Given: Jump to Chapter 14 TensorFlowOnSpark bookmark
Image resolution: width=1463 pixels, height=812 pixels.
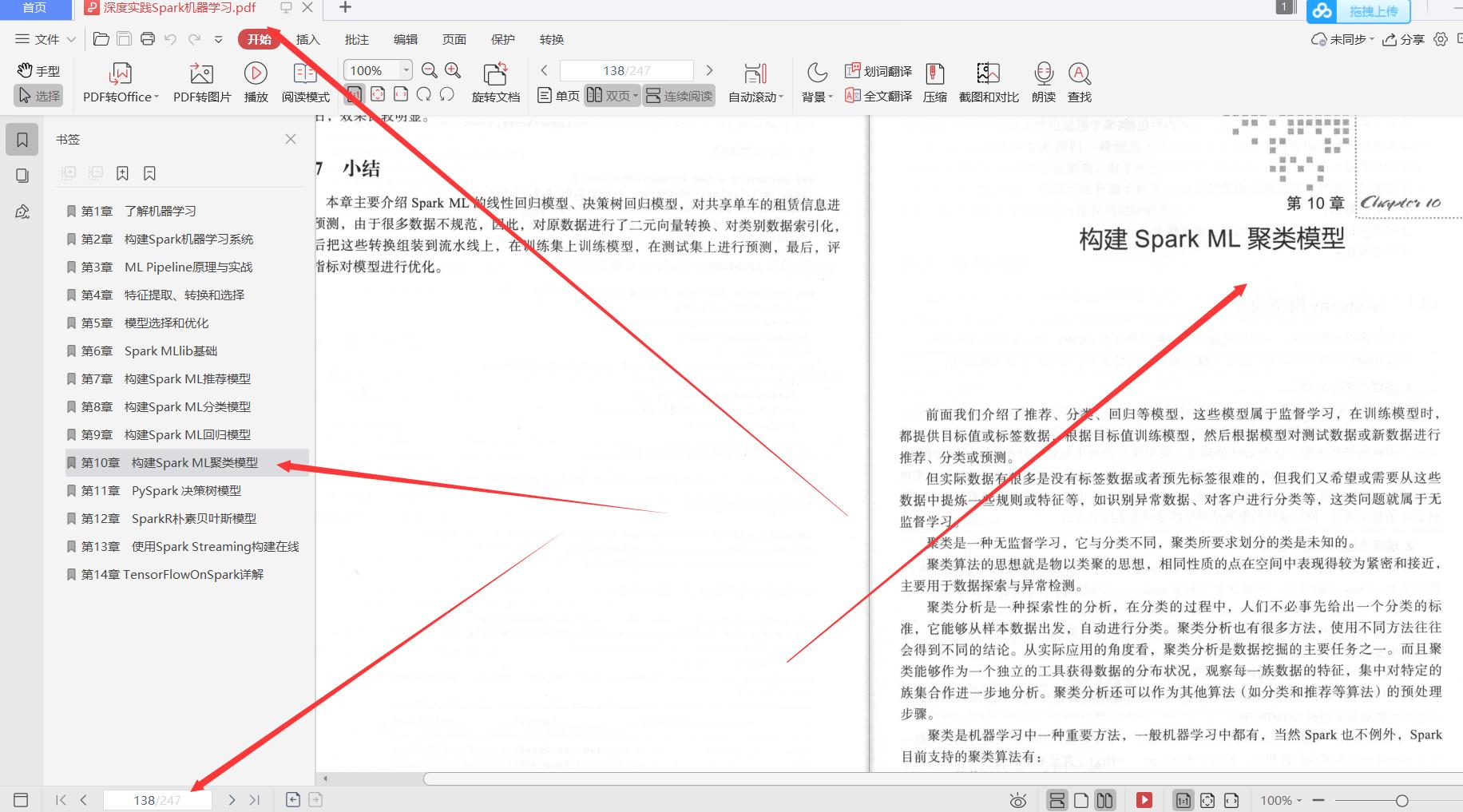Looking at the screenshot, I should tap(186, 574).
